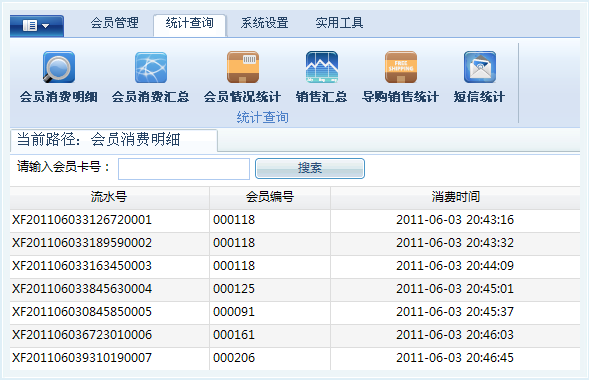Click time 2011-06-03 20:46:45

(455, 358)
